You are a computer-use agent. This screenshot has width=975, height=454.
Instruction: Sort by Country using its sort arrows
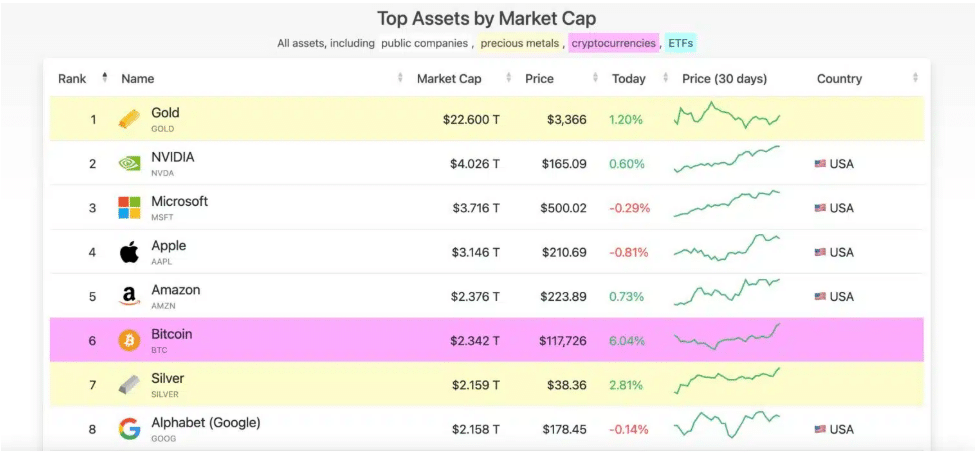point(915,78)
